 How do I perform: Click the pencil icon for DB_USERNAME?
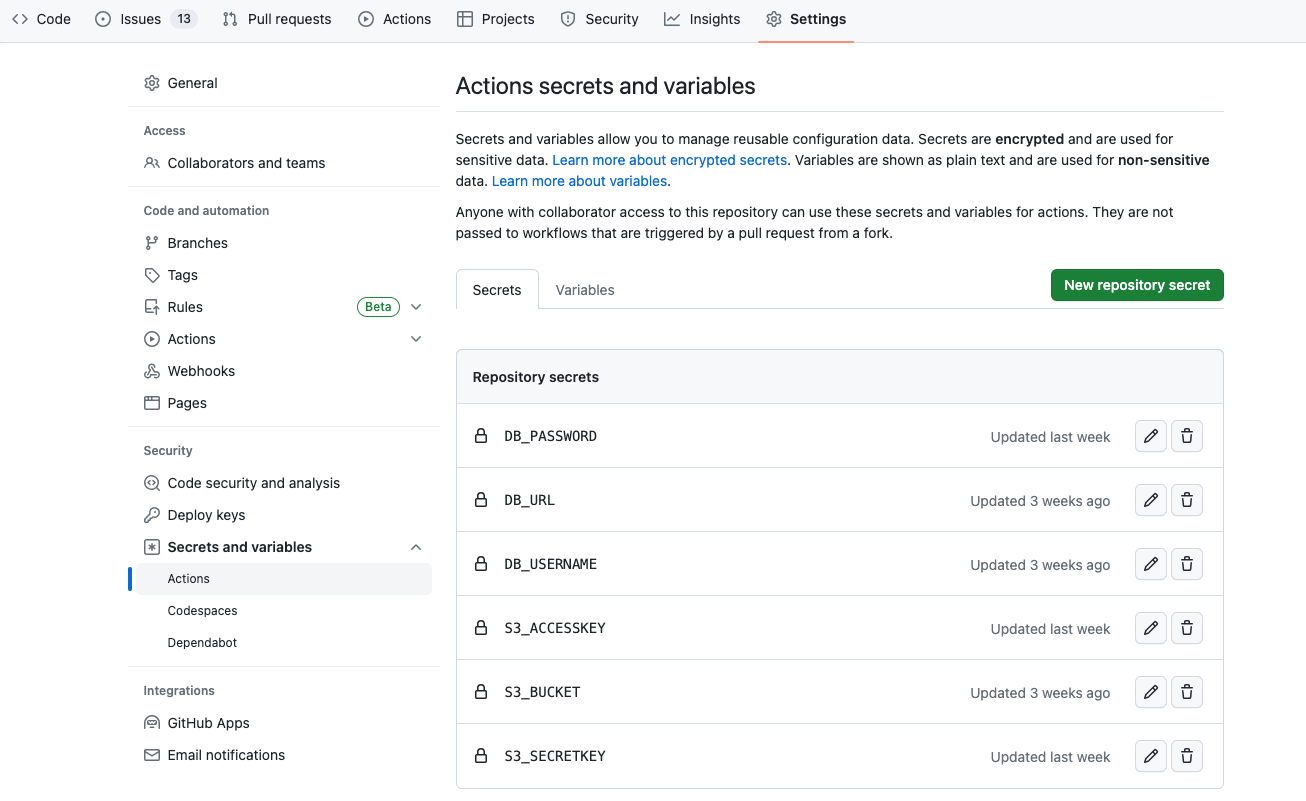coord(1151,564)
